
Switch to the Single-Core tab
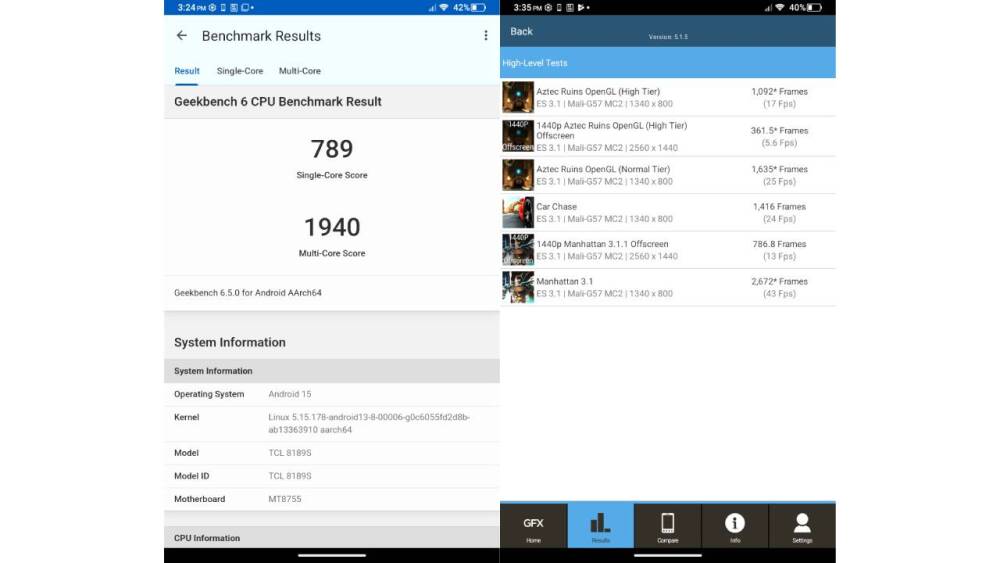240,71
